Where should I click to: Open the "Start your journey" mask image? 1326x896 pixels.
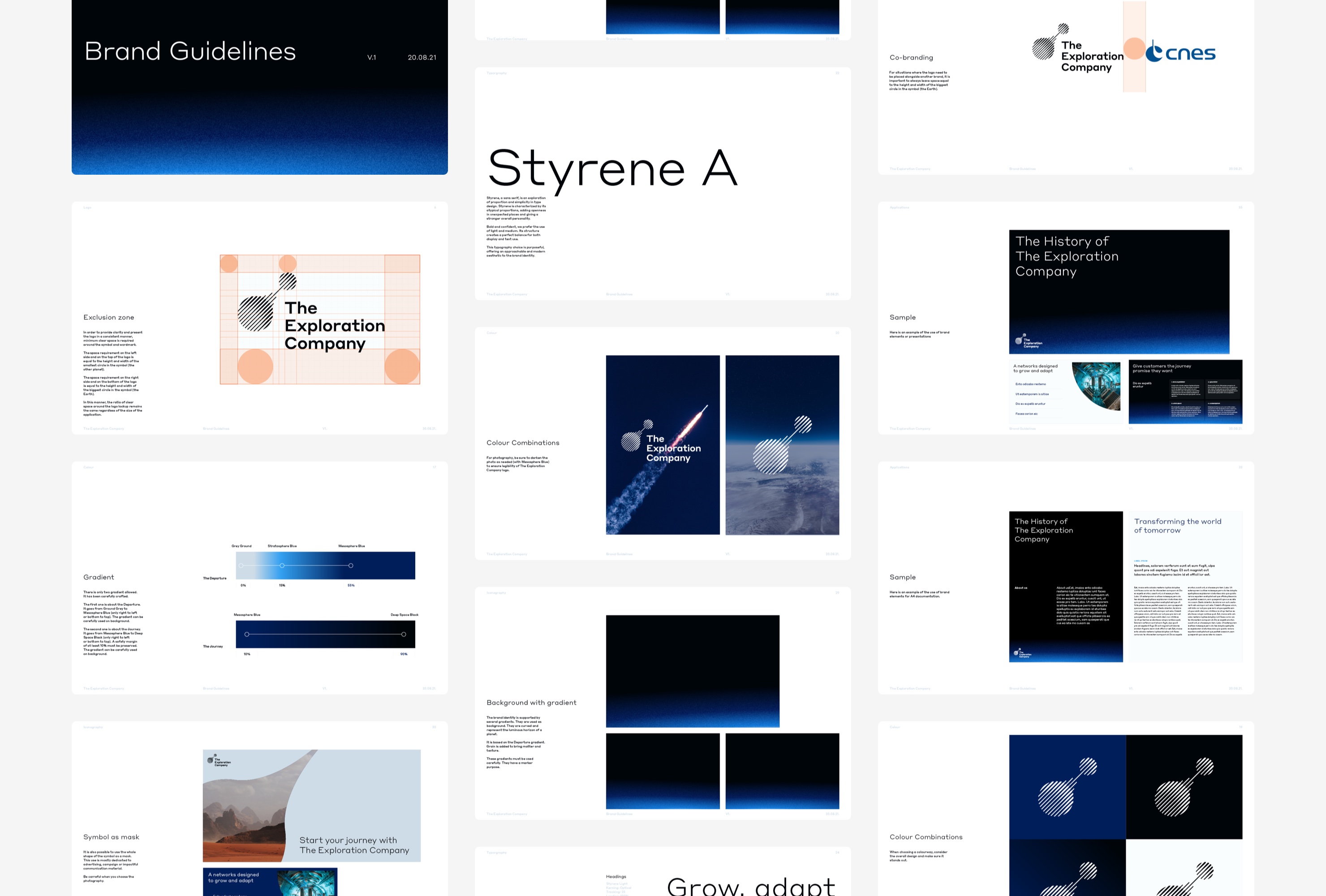(311, 806)
